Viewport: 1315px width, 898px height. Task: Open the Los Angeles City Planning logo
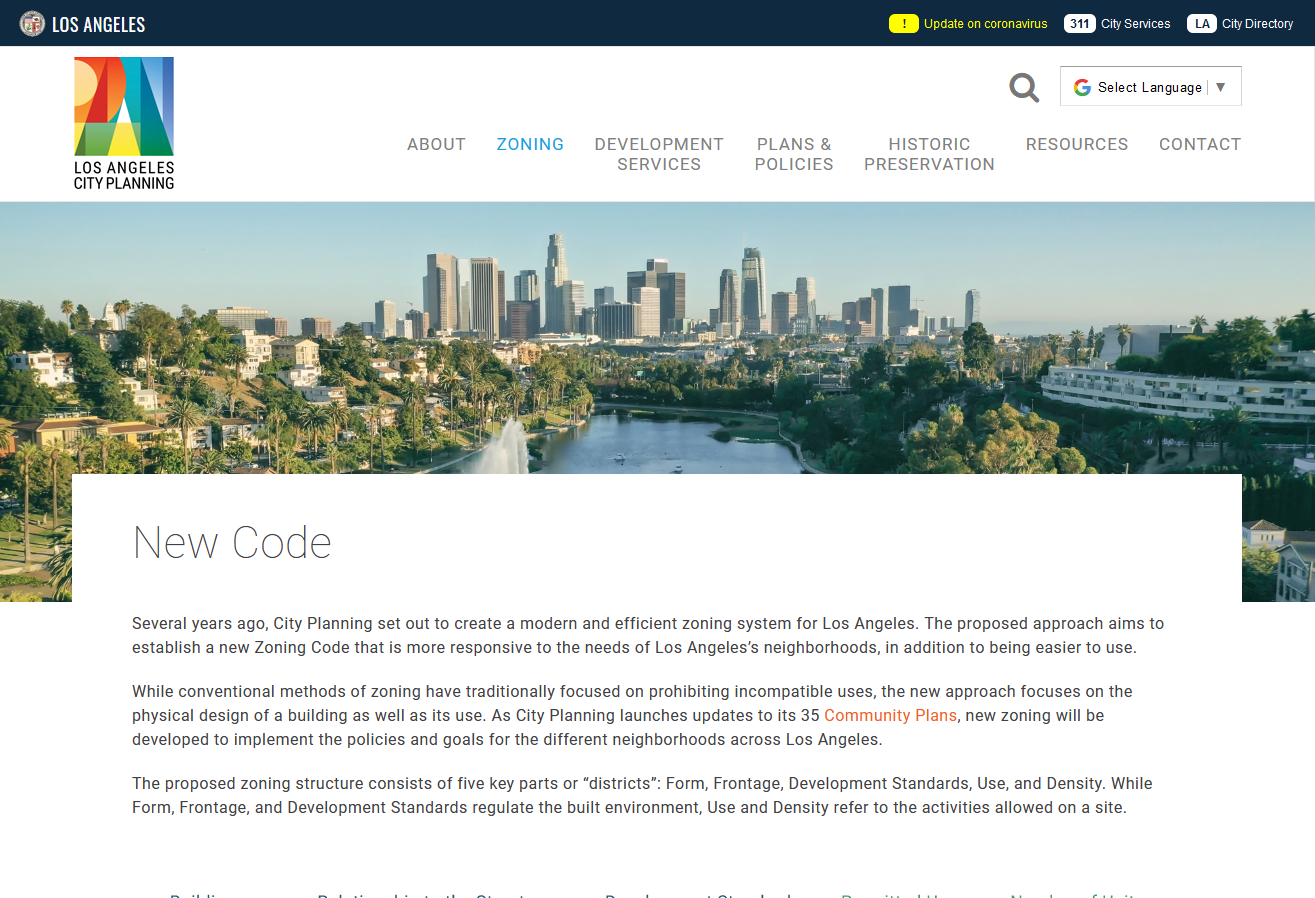124,123
